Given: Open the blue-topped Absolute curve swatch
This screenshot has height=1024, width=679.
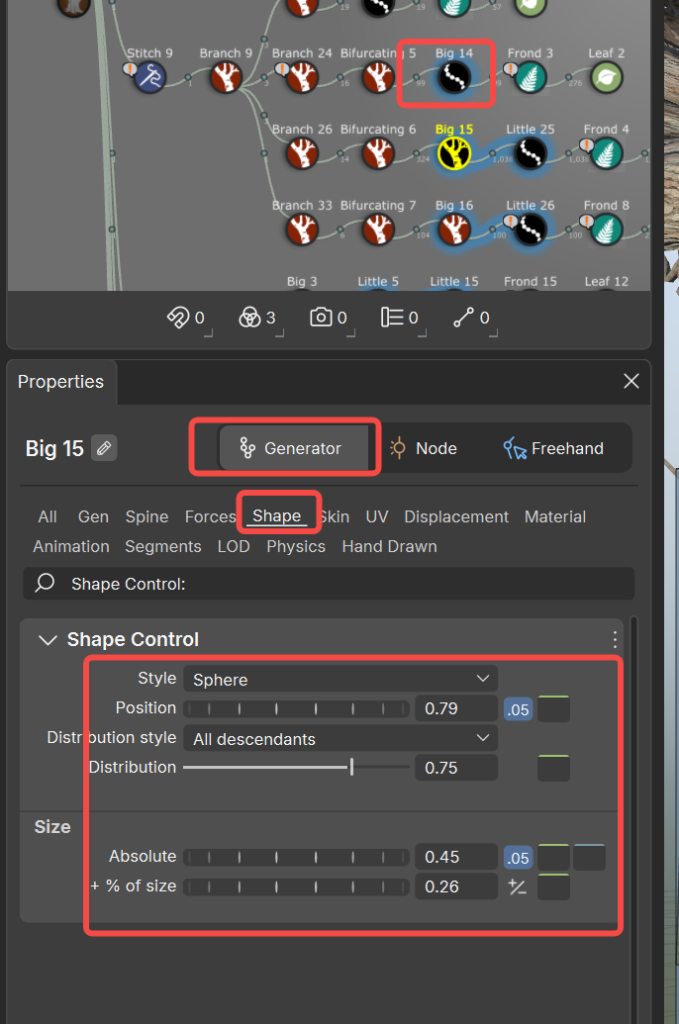Looking at the screenshot, I should point(590,857).
